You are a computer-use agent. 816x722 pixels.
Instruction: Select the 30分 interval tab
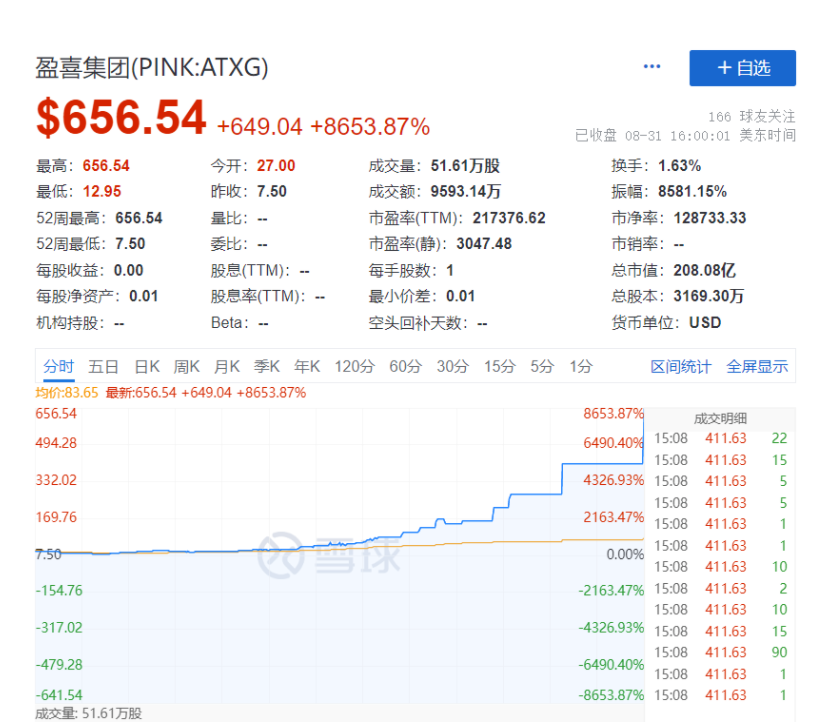click(x=453, y=366)
